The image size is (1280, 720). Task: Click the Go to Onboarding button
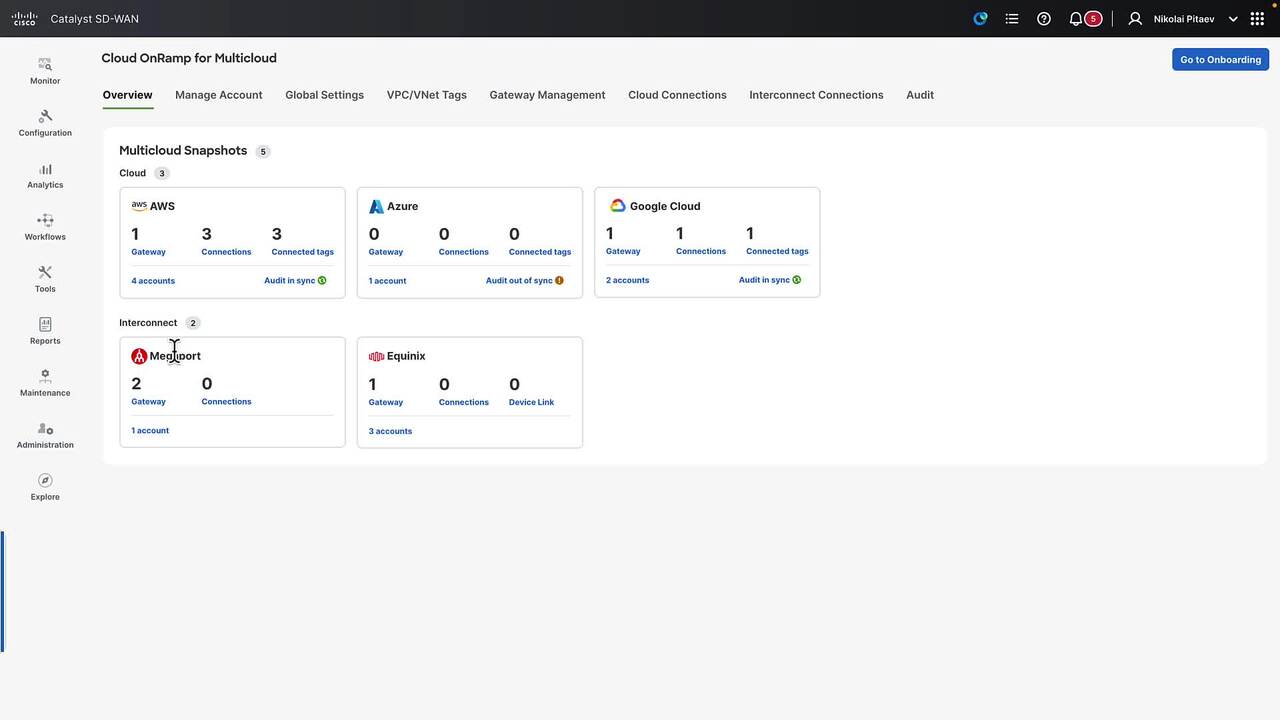[1220, 59]
